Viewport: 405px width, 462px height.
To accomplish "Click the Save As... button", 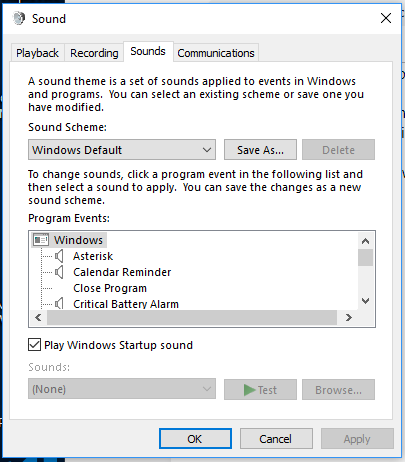I will 260,150.
